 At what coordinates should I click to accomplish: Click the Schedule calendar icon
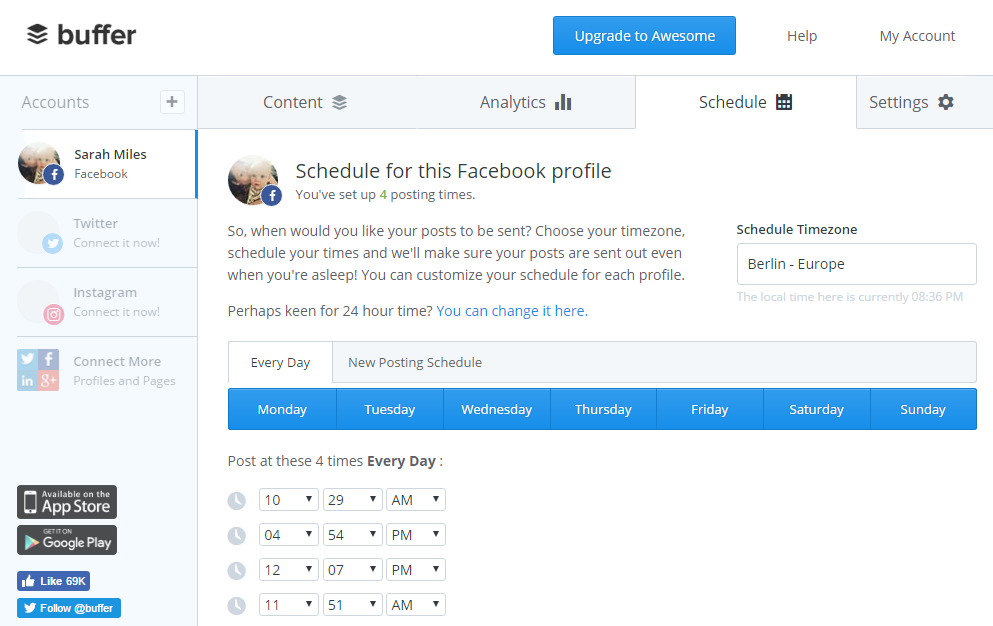click(x=784, y=101)
